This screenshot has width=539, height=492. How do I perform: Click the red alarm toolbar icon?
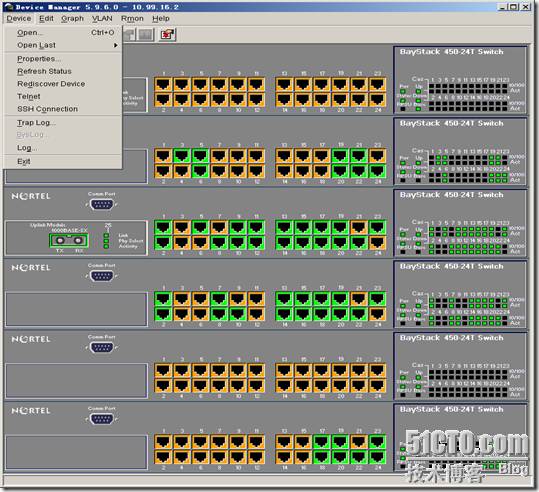tap(167, 34)
